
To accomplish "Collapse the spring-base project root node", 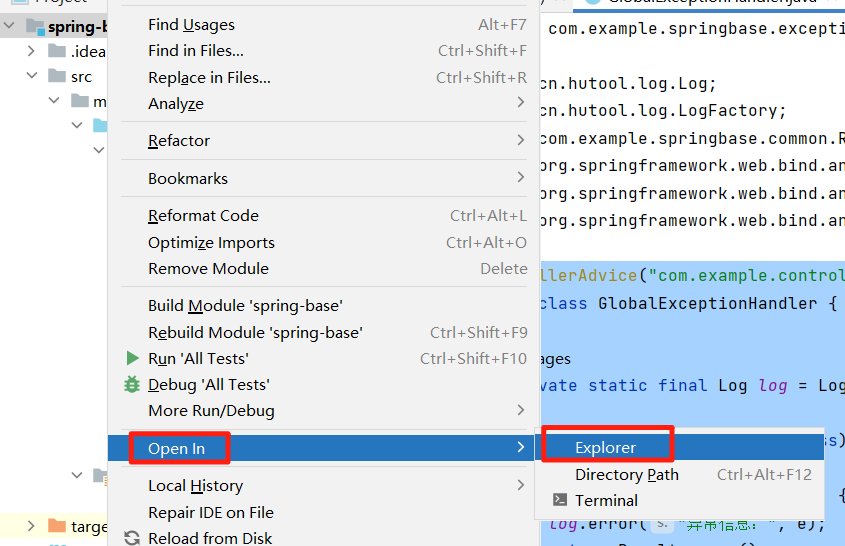I will tap(10, 25).
